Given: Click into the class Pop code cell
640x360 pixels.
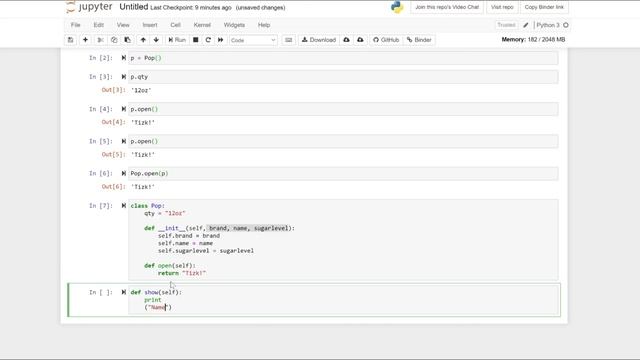Looking at the screenshot, I should click(343, 240).
